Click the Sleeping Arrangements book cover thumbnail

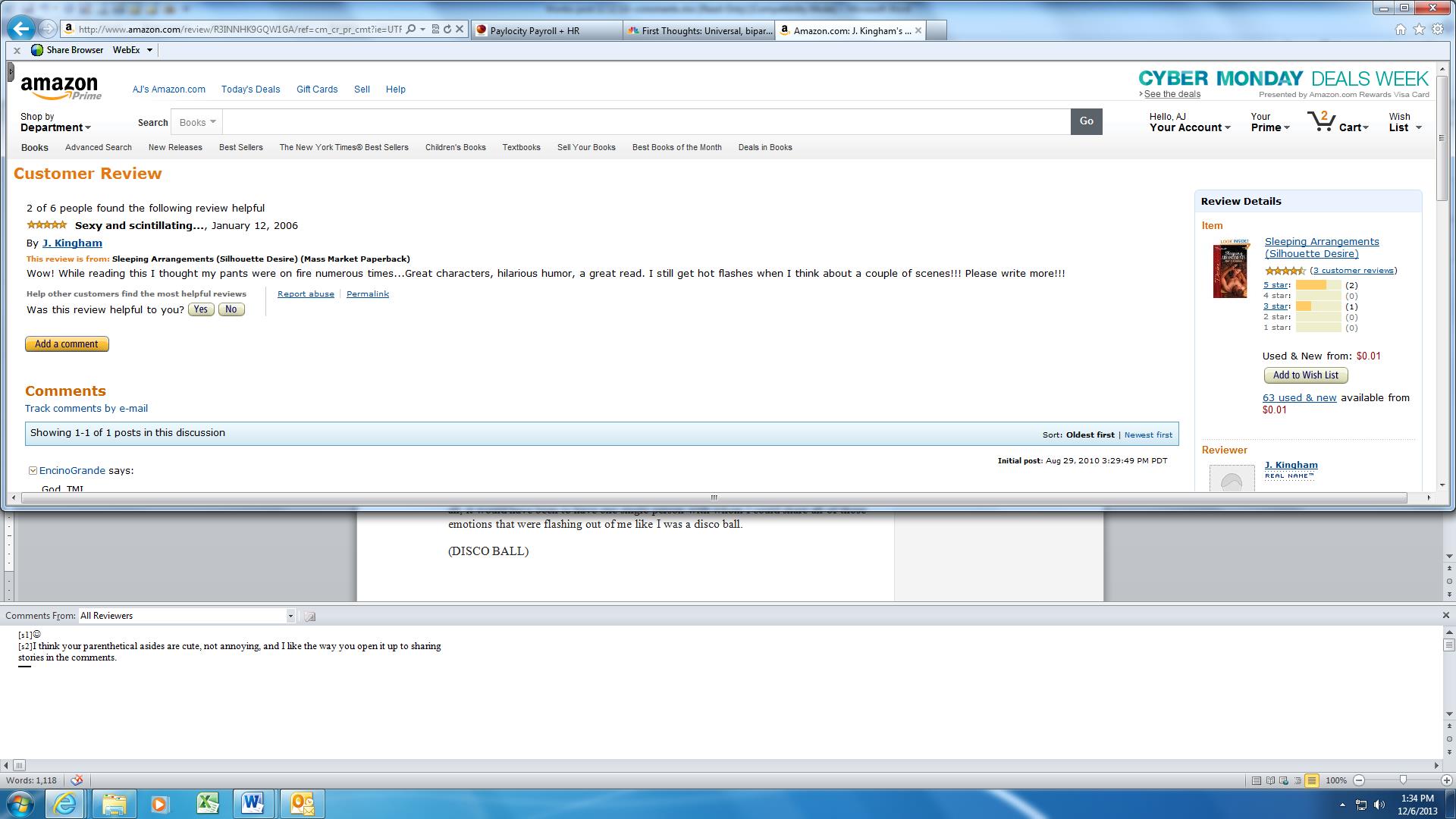pos(1229,268)
